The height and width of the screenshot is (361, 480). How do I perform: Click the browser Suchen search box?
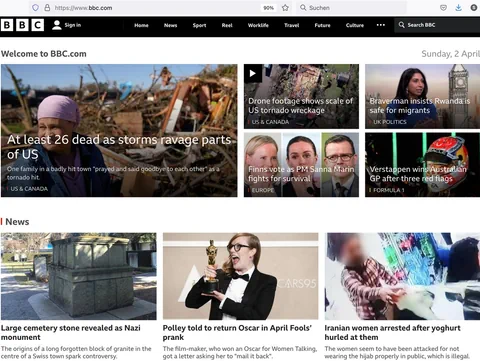pos(352,8)
